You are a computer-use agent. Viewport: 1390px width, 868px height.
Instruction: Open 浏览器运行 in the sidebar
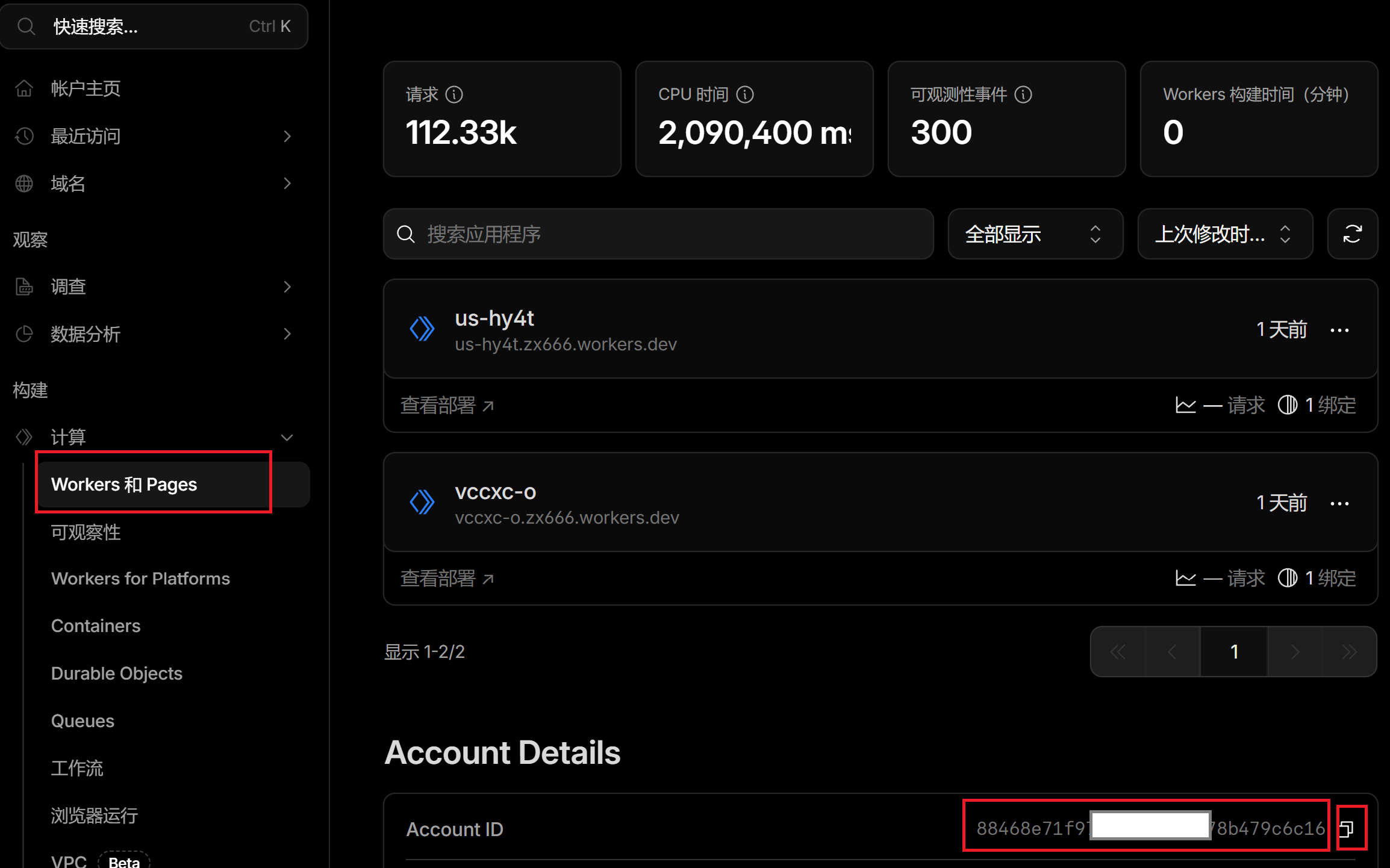coord(95,816)
